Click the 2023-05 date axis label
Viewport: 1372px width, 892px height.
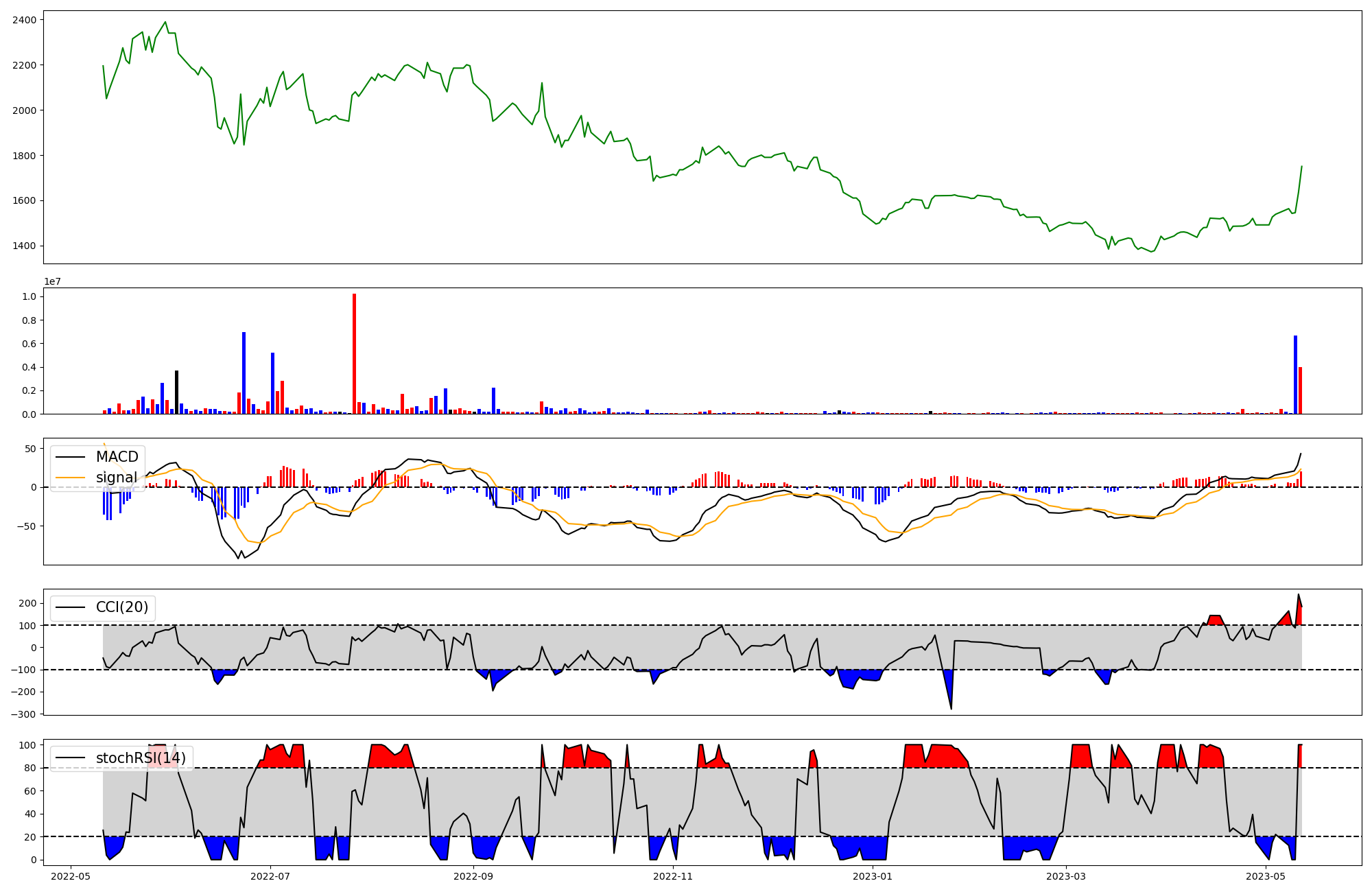[x=1266, y=876]
